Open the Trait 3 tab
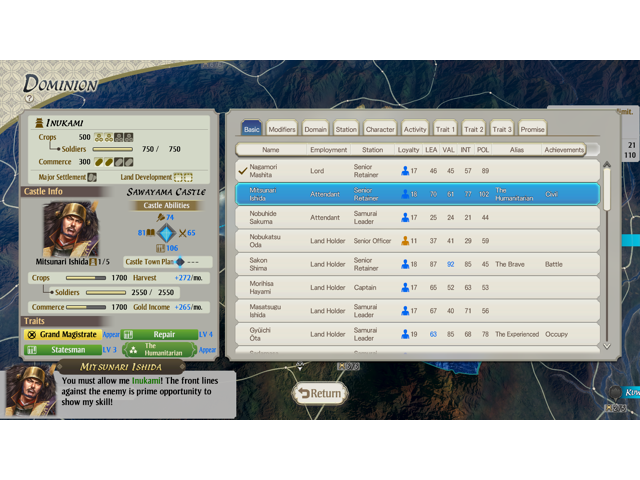This screenshot has width=640, height=480. point(502,129)
